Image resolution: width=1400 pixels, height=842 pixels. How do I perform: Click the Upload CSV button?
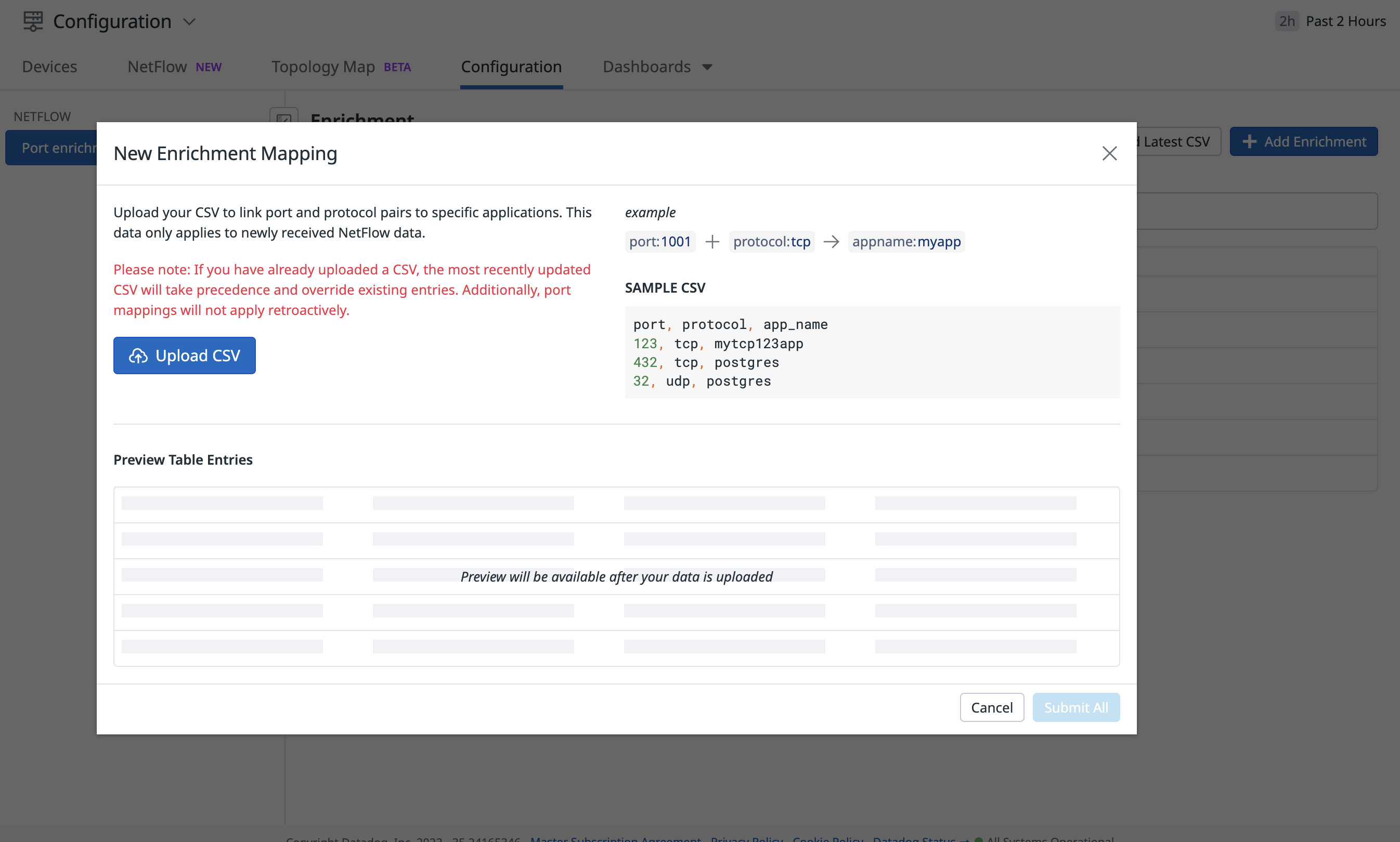(x=185, y=356)
